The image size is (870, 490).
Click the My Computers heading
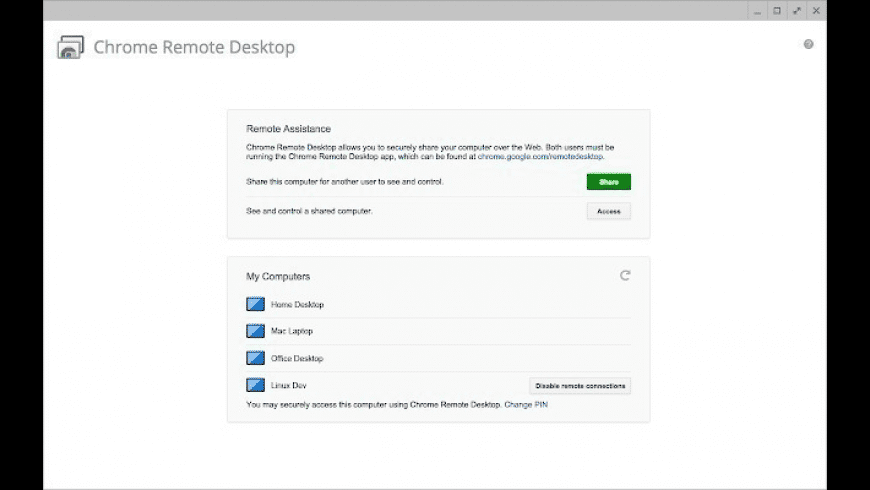278,276
